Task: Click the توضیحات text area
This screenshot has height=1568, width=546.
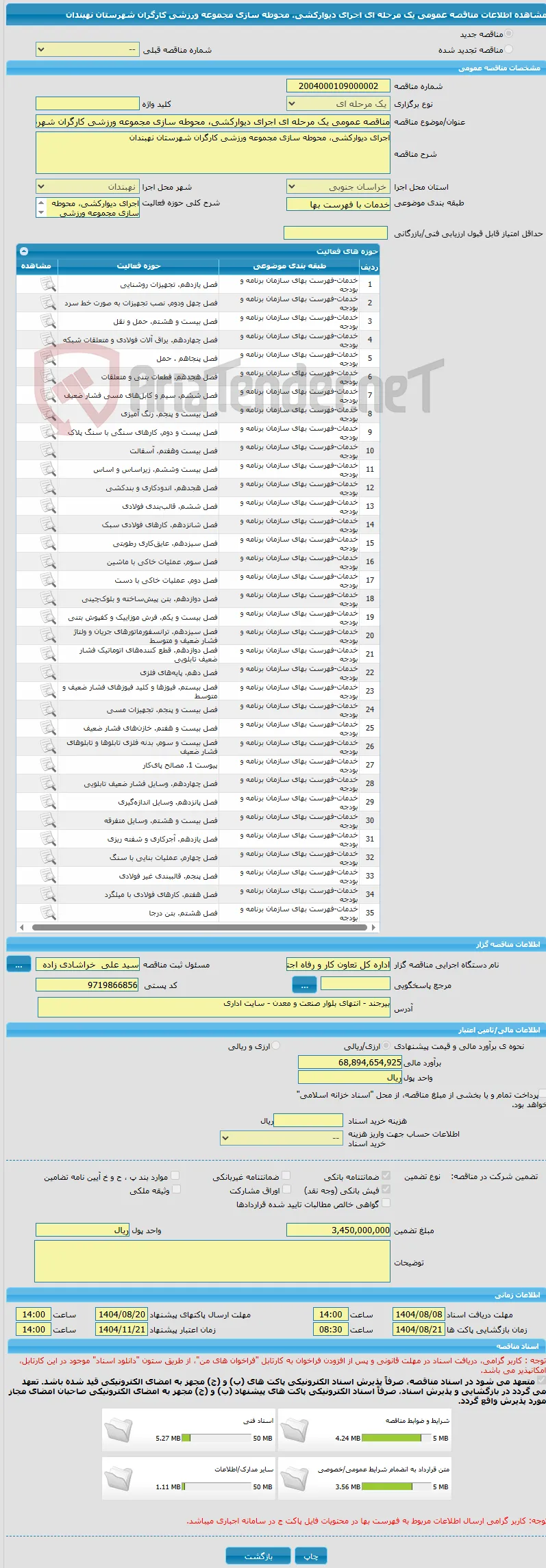Action: point(212,1261)
